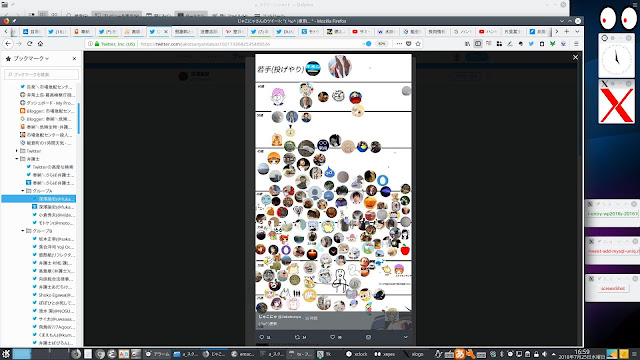Open the xclock taskbar entry
Image resolution: width=640 pixels, height=360 pixels.
tap(357, 354)
